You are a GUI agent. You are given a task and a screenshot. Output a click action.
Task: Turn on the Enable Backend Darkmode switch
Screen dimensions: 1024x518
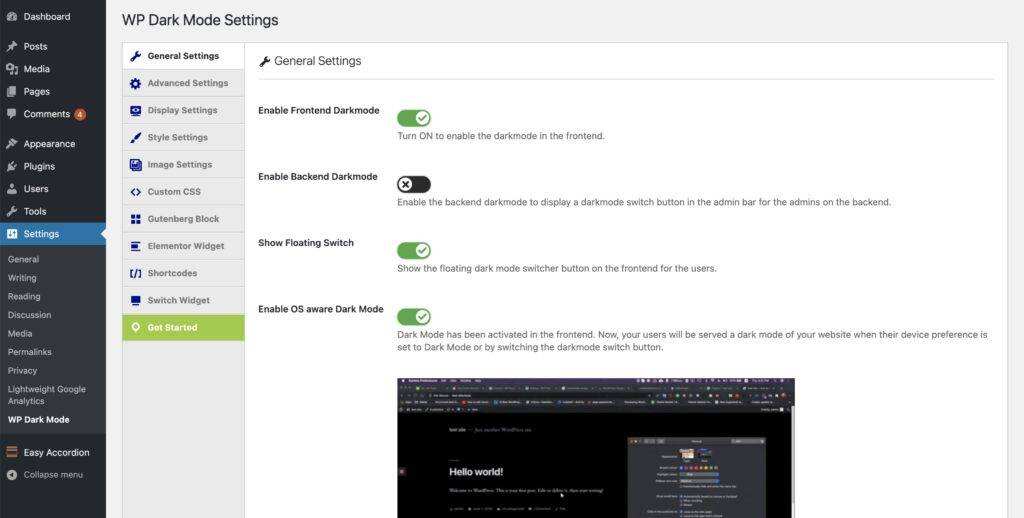[414, 184]
